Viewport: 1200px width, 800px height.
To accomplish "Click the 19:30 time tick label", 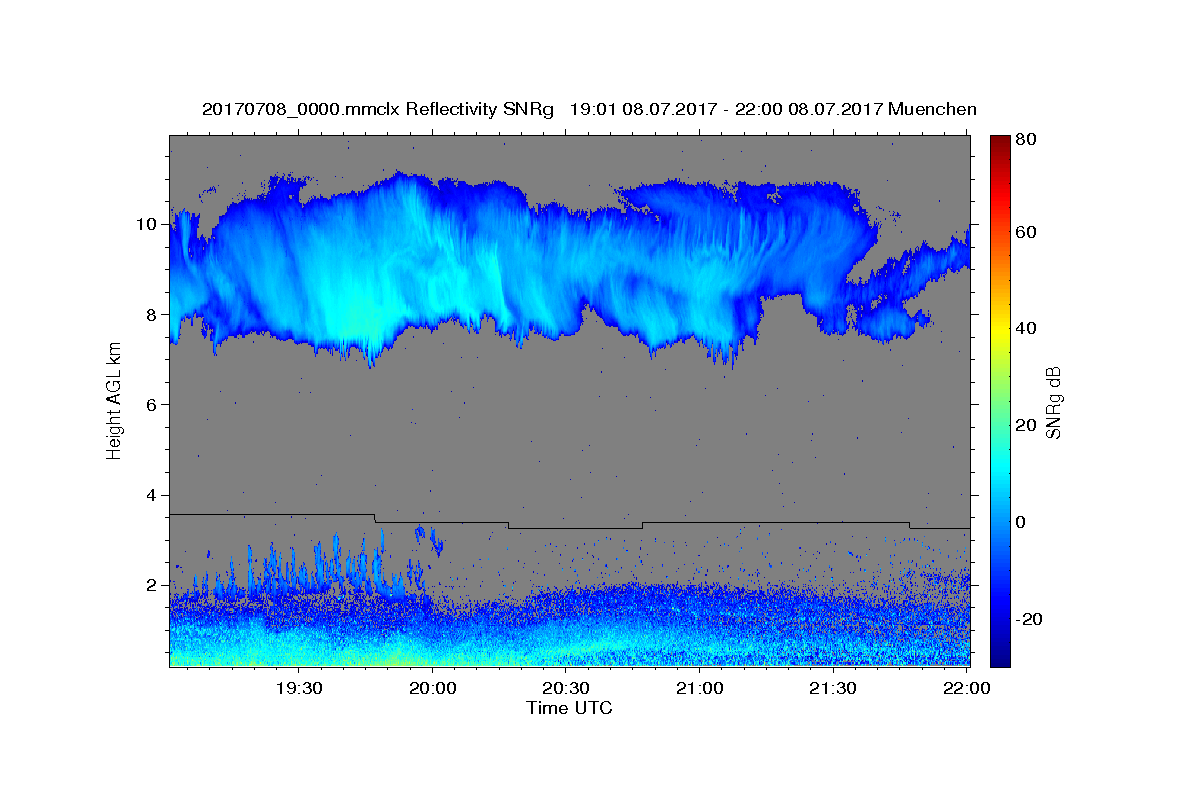I will 299,688.
